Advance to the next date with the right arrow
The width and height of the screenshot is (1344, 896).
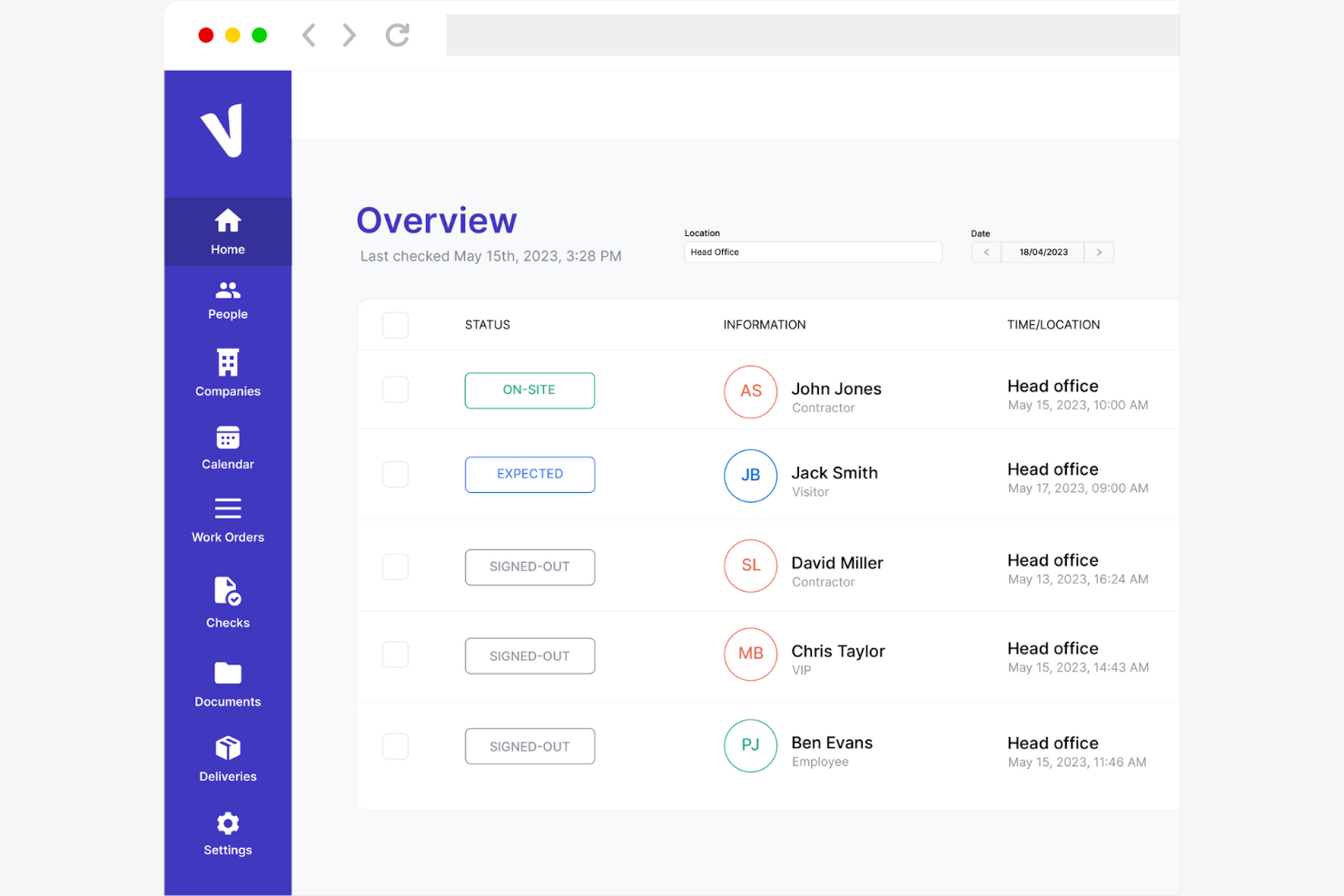pos(1099,251)
